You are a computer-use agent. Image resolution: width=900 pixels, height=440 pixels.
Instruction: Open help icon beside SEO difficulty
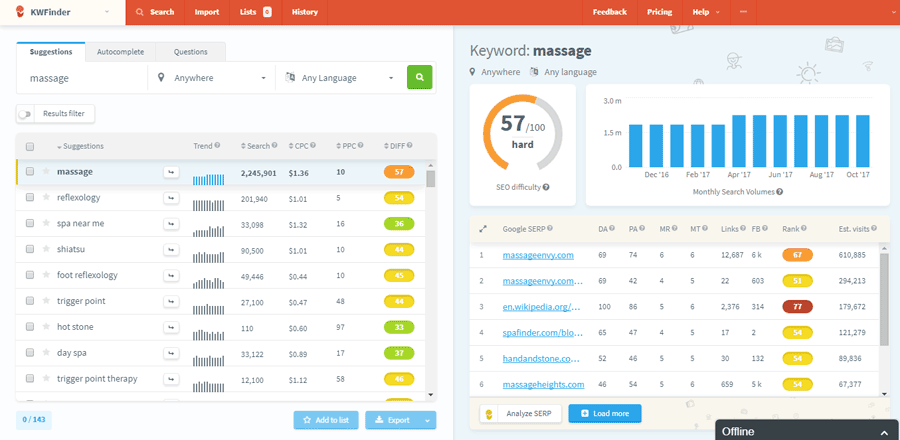[546, 187]
